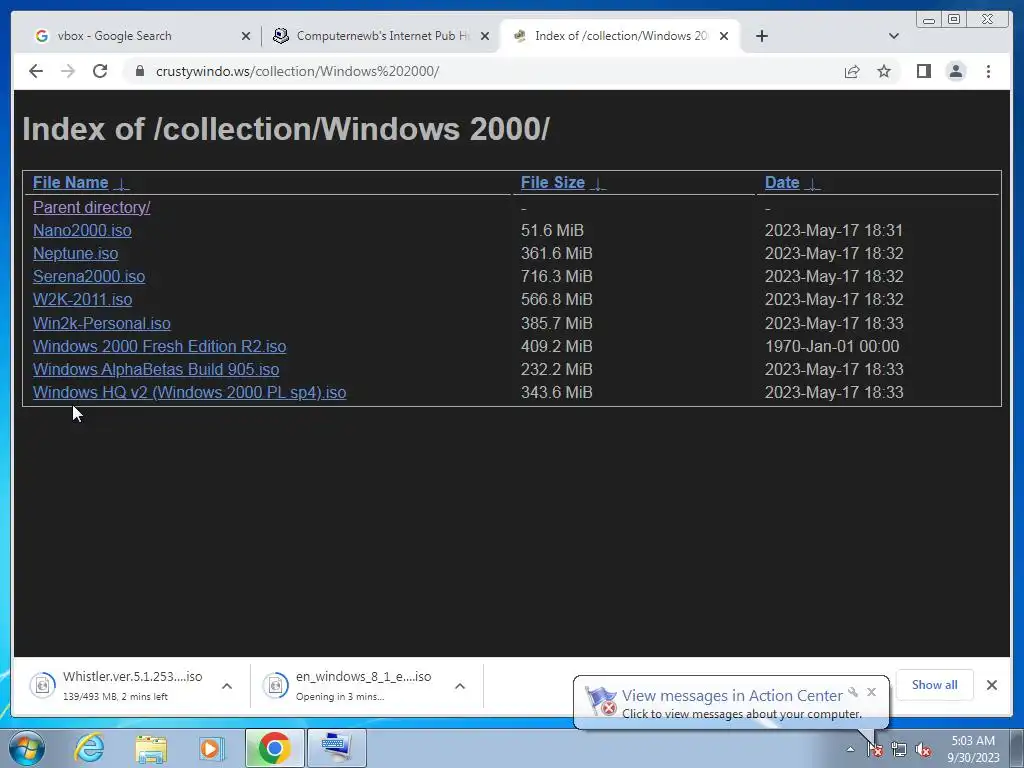Open the Parent directory link
Screen dimensions: 1024x768
(91, 207)
